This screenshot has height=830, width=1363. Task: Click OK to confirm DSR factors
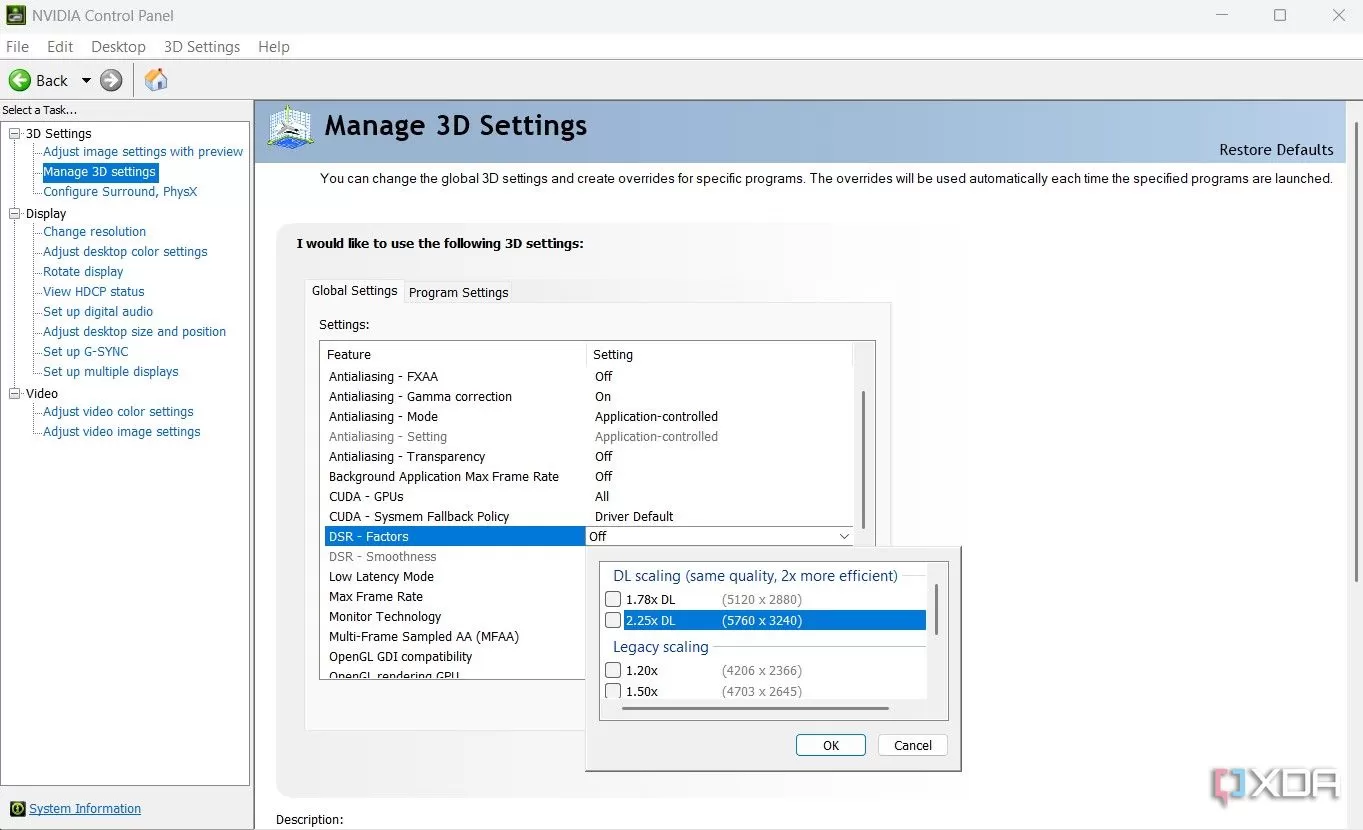[x=830, y=745]
